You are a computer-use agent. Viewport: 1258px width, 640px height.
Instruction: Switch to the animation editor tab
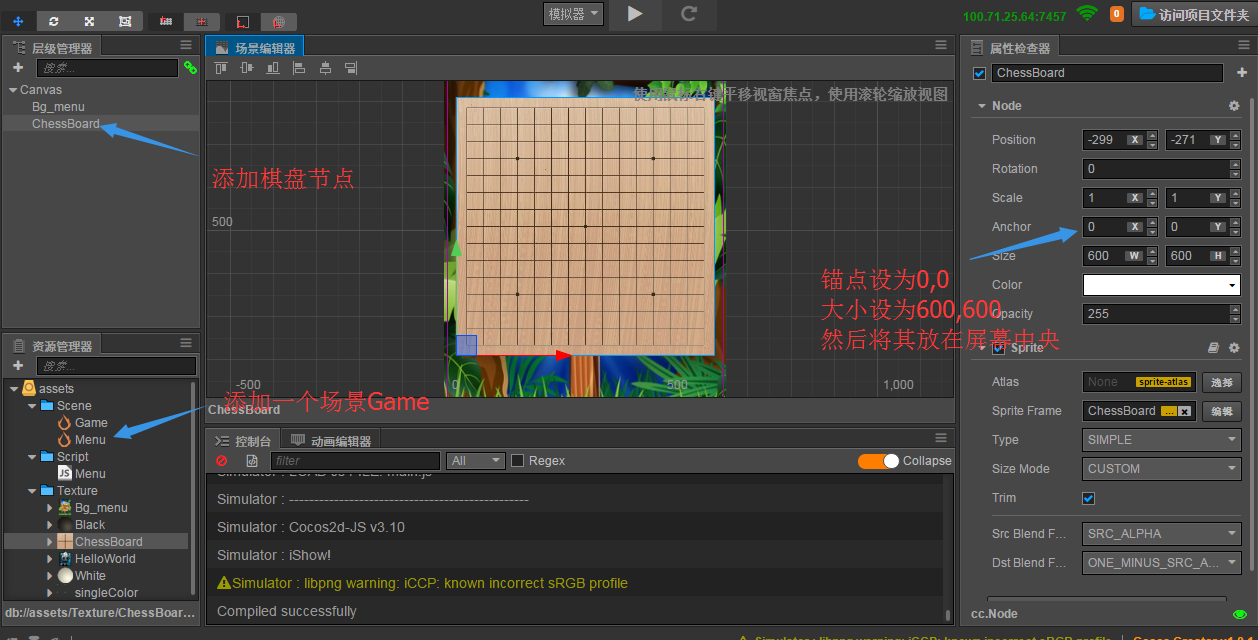[x=330, y=441]
